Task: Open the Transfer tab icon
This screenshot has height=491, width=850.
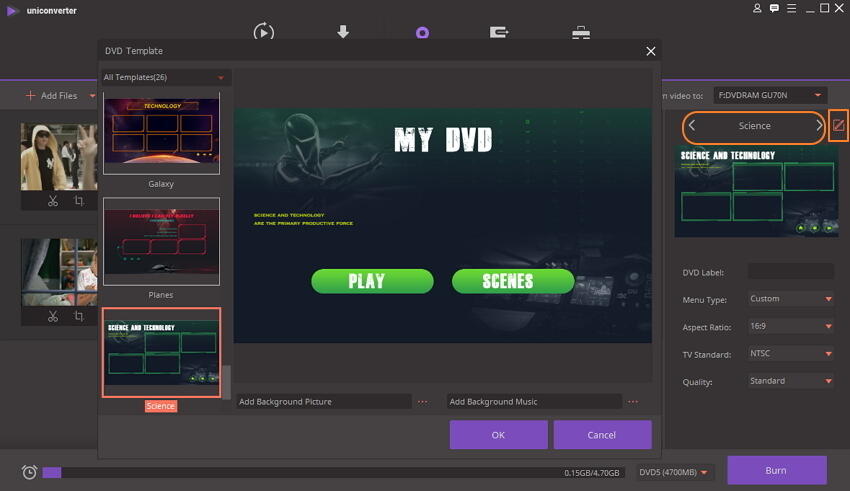Action: (499, 33)
